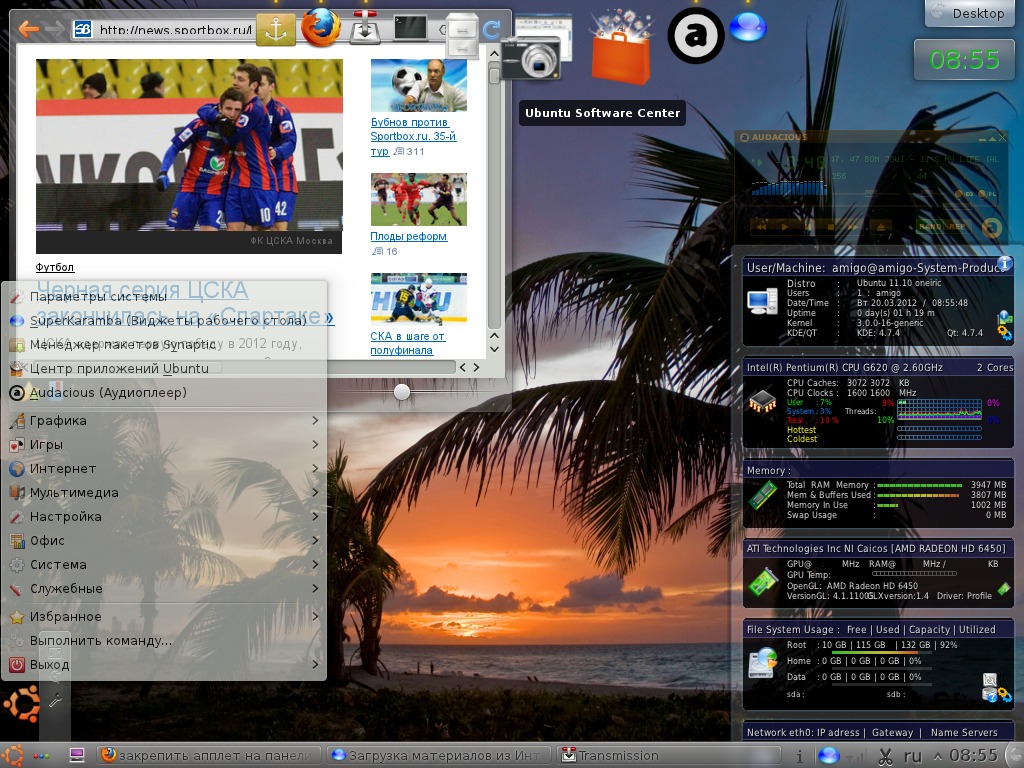Viewport: 1024px width, 768px height.
Task: Click the info icon on User/Machine widget
Action: tap(1004, 264)
